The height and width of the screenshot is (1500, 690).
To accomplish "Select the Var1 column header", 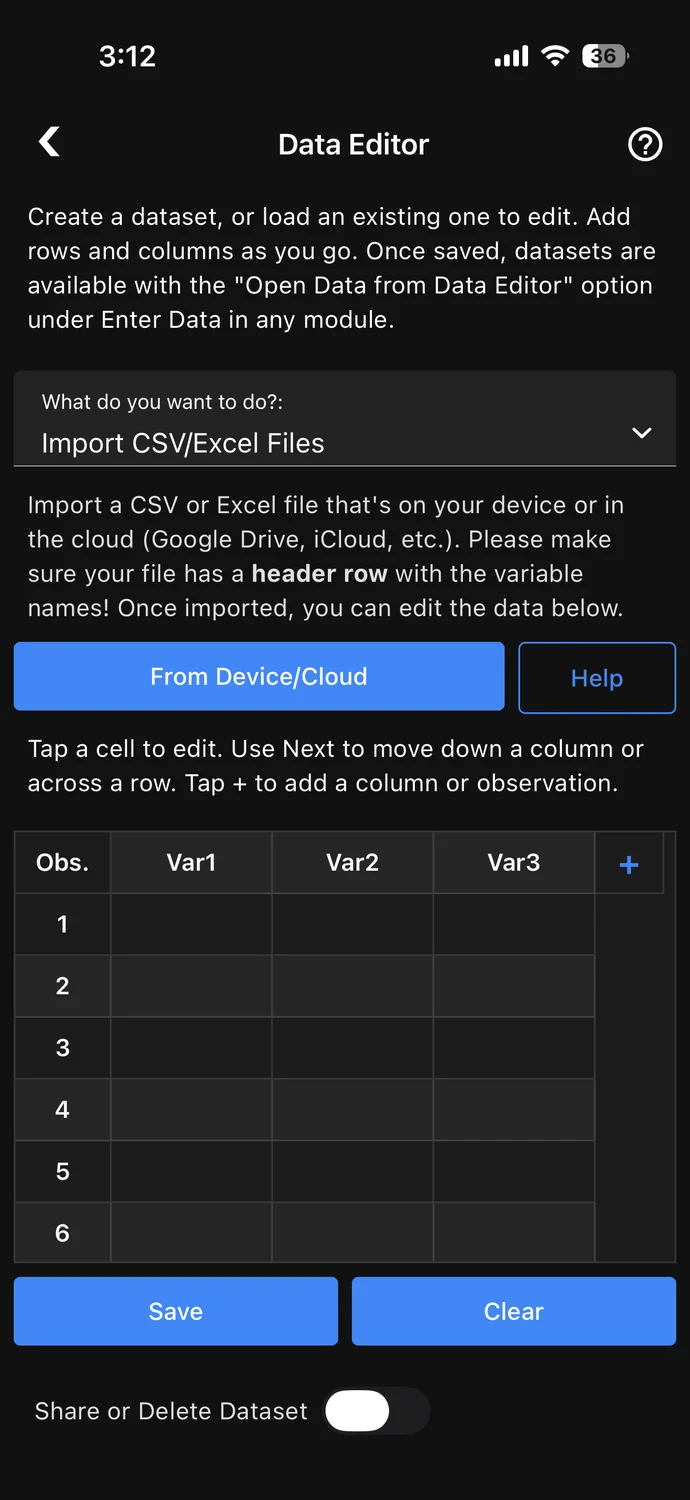I will 191,863.
